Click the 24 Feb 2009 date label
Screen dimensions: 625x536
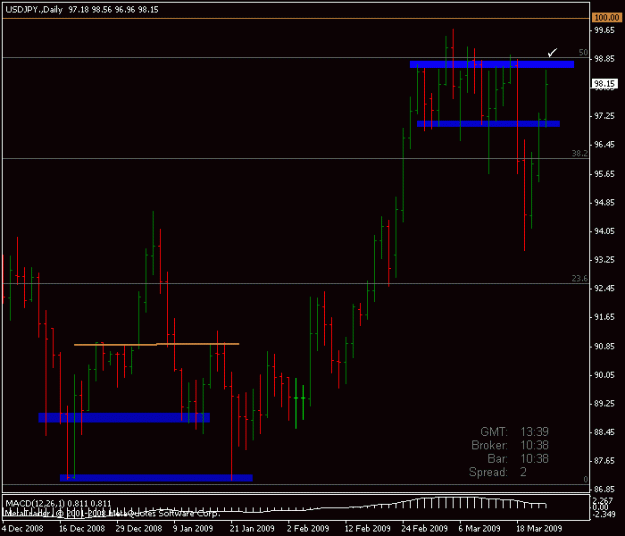(x=425, y=529)
